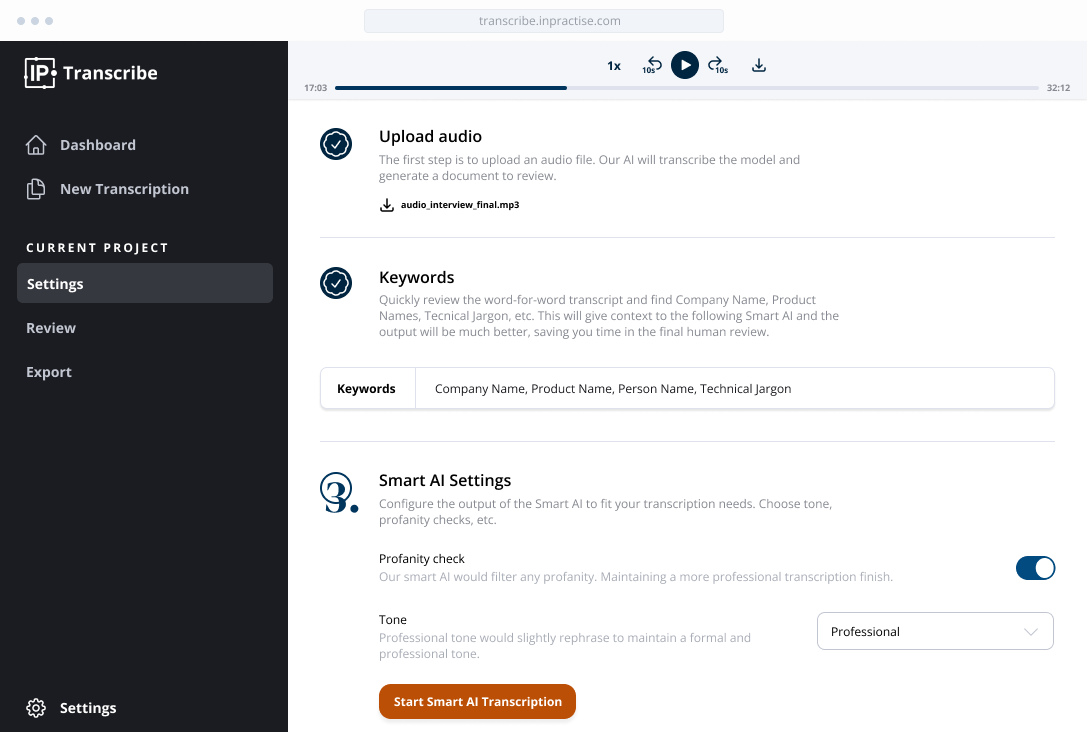Disable the Profanity check toggle
Screen dimensions: 1087x732
tap(1036, 568)
